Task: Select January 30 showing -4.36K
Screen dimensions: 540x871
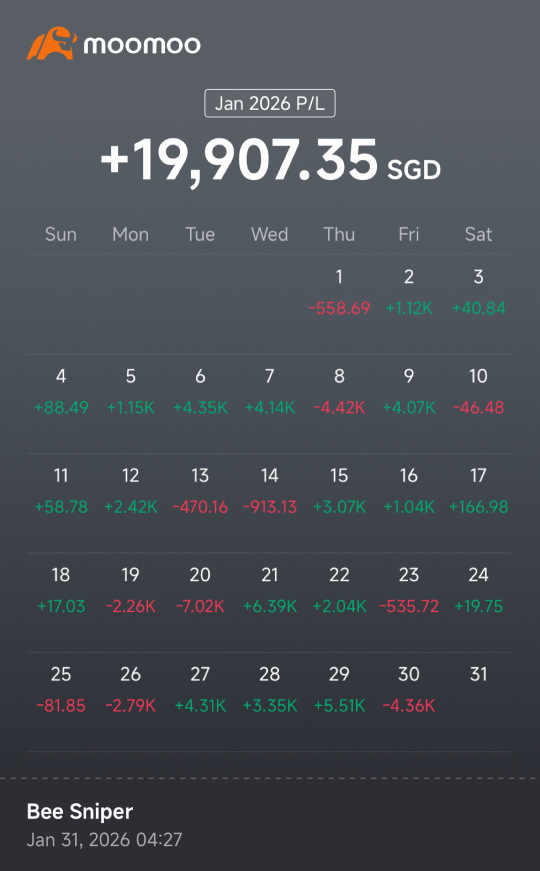Action: [409, 690]
